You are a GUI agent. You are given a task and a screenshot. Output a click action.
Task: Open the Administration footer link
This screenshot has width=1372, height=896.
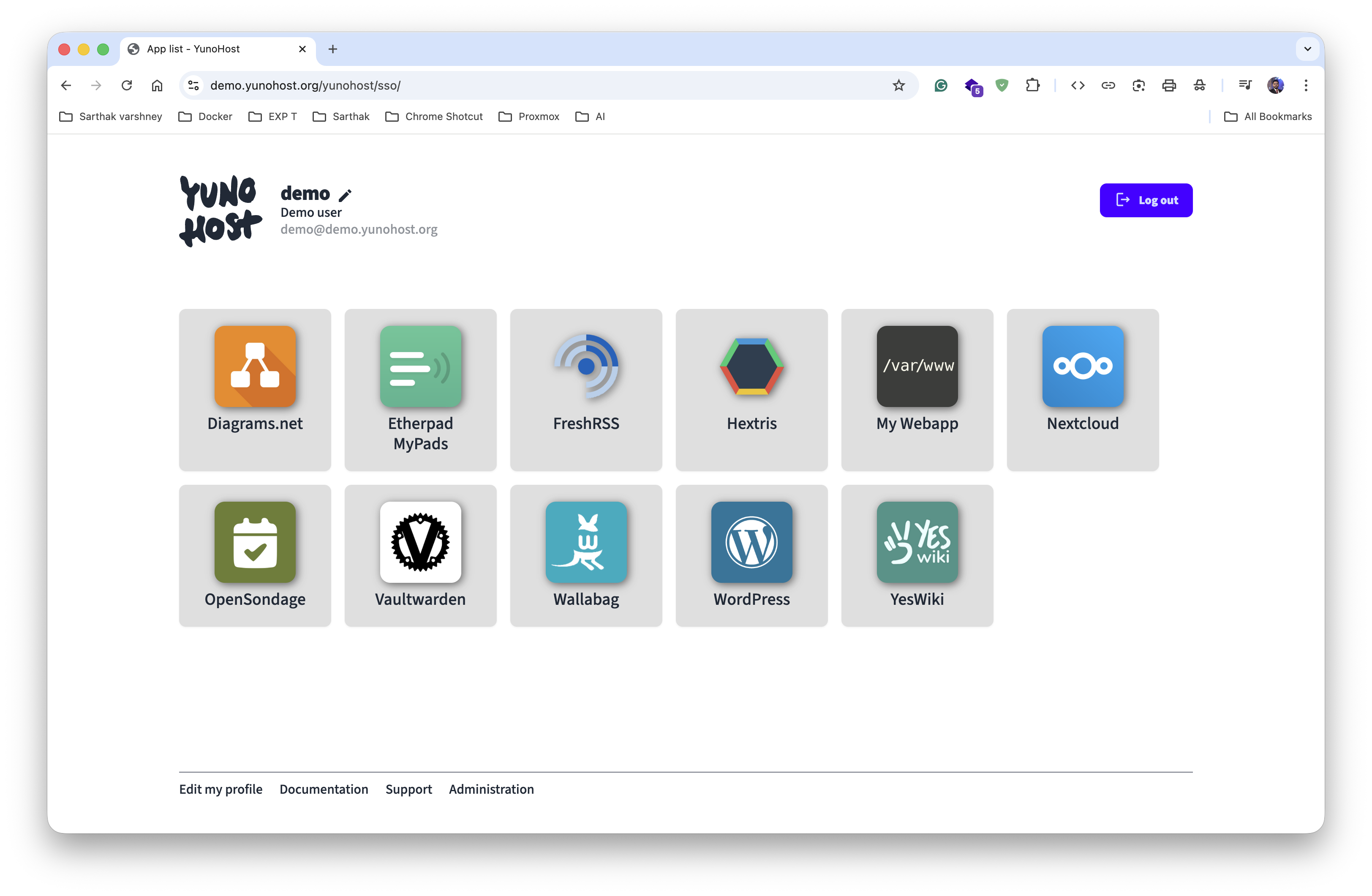click(x=491, y=789)
